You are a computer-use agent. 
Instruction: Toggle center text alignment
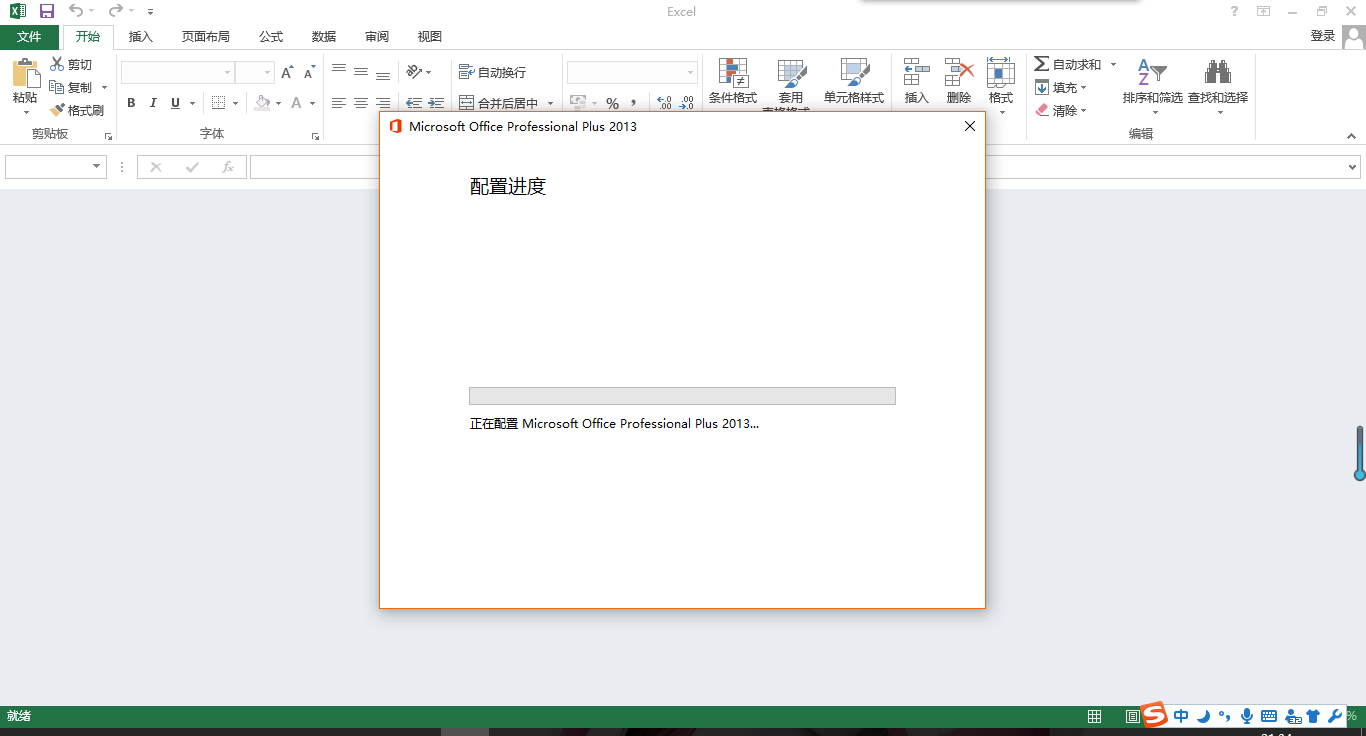[361, 103]
